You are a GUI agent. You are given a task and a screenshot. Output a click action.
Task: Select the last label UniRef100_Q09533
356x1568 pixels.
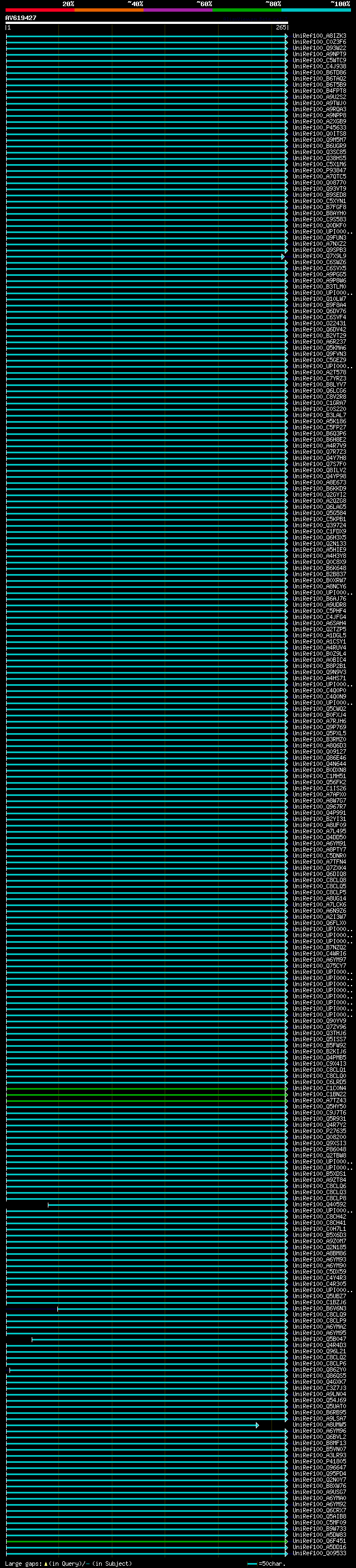click(319, 1554)
